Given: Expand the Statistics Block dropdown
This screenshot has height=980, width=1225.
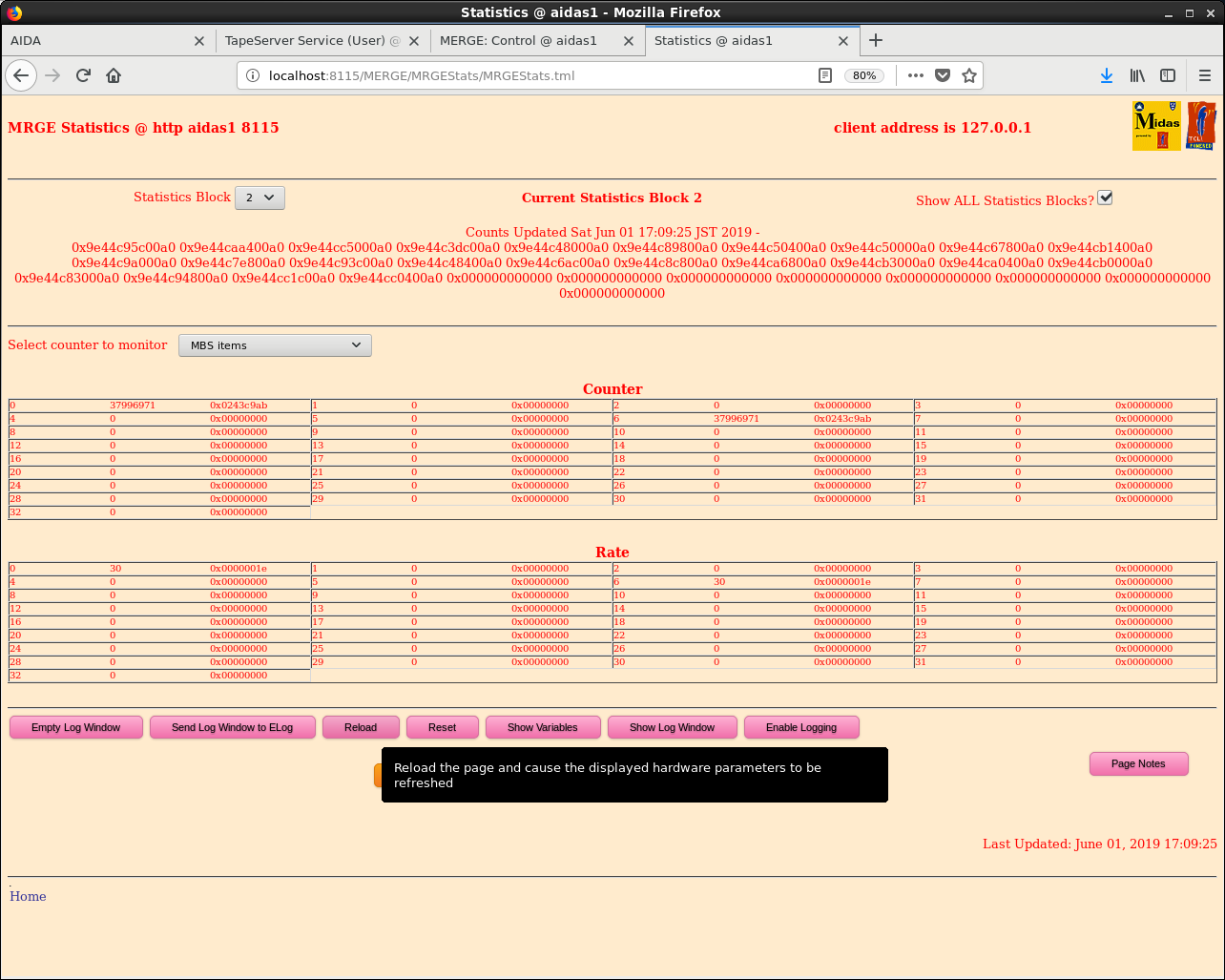Looking at the screenshot, I should pos(260,198).
